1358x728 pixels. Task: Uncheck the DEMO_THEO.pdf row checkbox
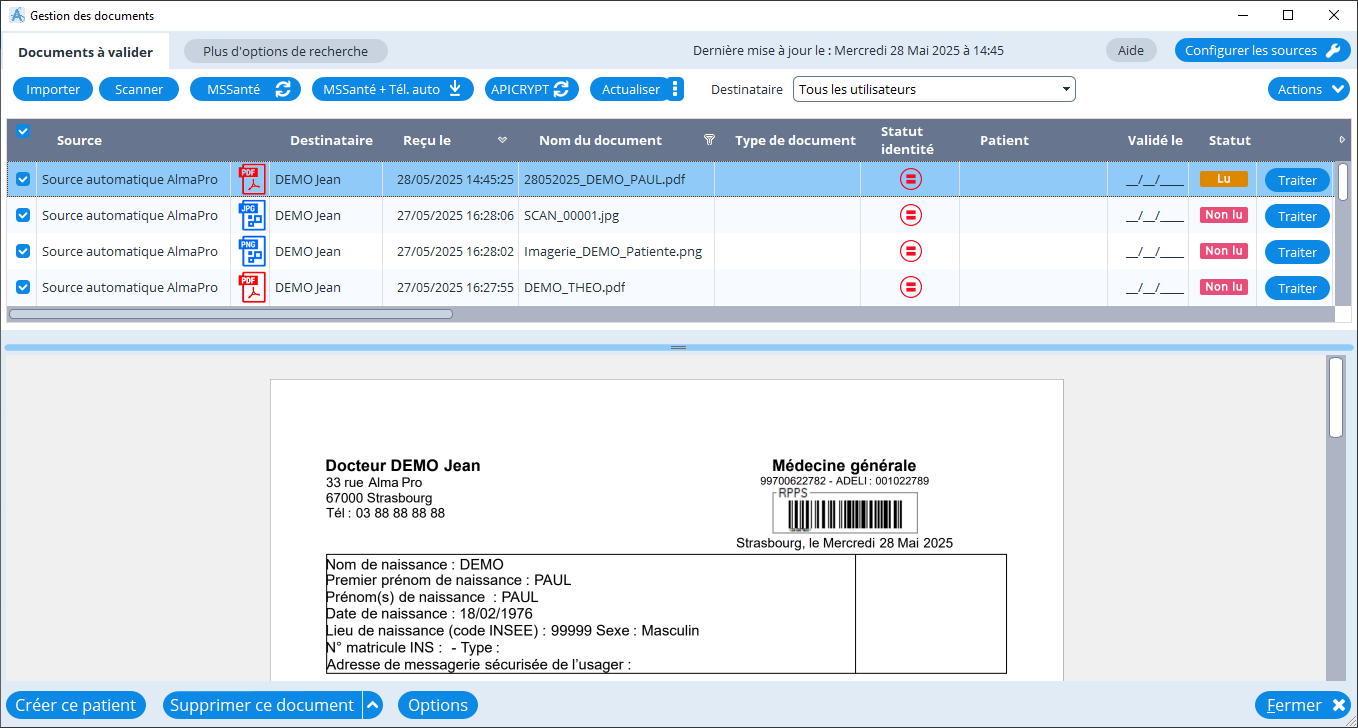coord(23,288)
